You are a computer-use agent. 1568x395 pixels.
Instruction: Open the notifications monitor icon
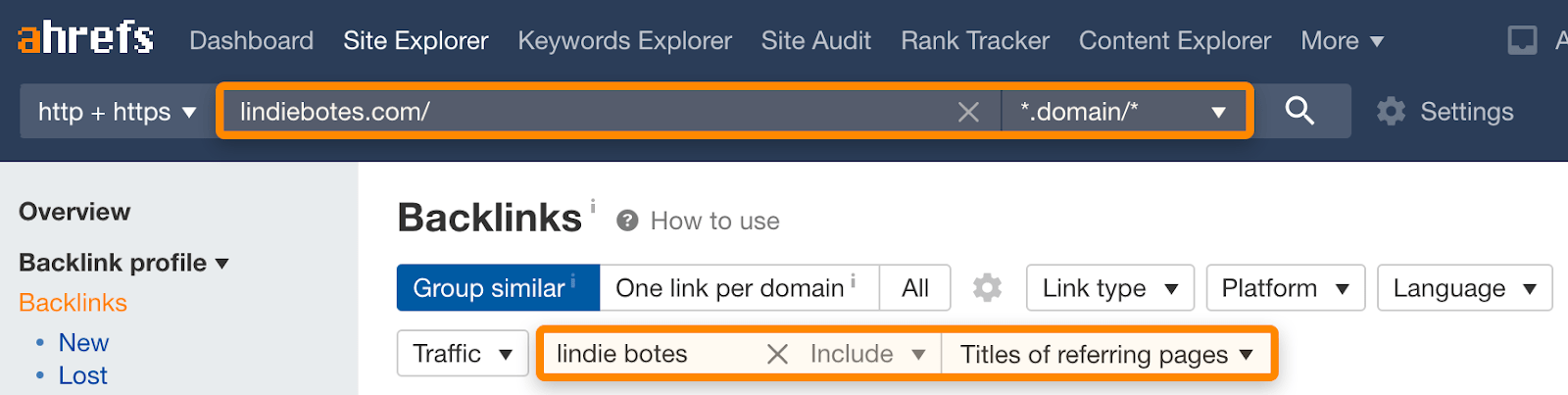(1521, 40)
